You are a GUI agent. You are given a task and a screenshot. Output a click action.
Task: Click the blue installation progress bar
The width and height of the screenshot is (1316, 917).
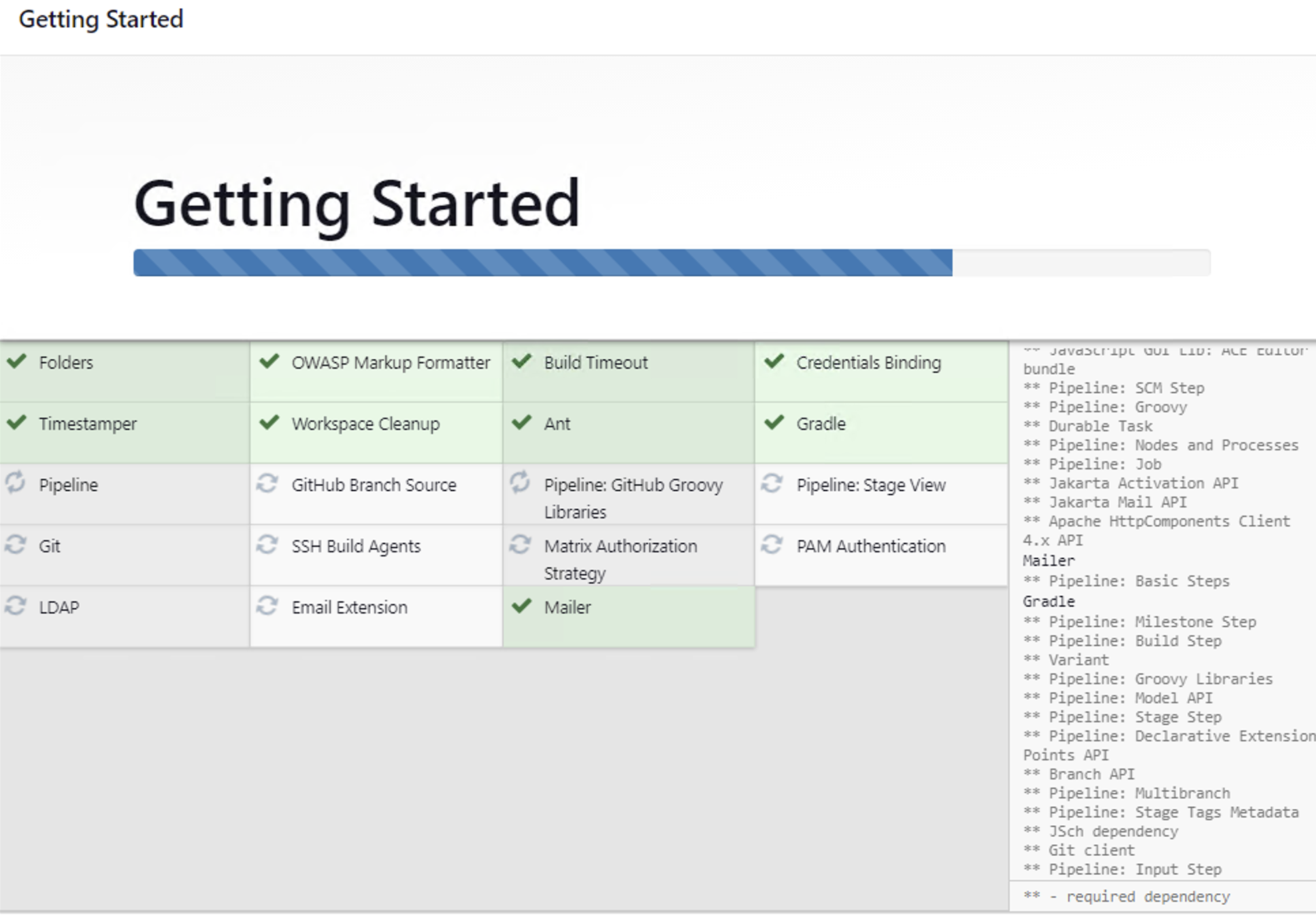(x=544, y=263)
